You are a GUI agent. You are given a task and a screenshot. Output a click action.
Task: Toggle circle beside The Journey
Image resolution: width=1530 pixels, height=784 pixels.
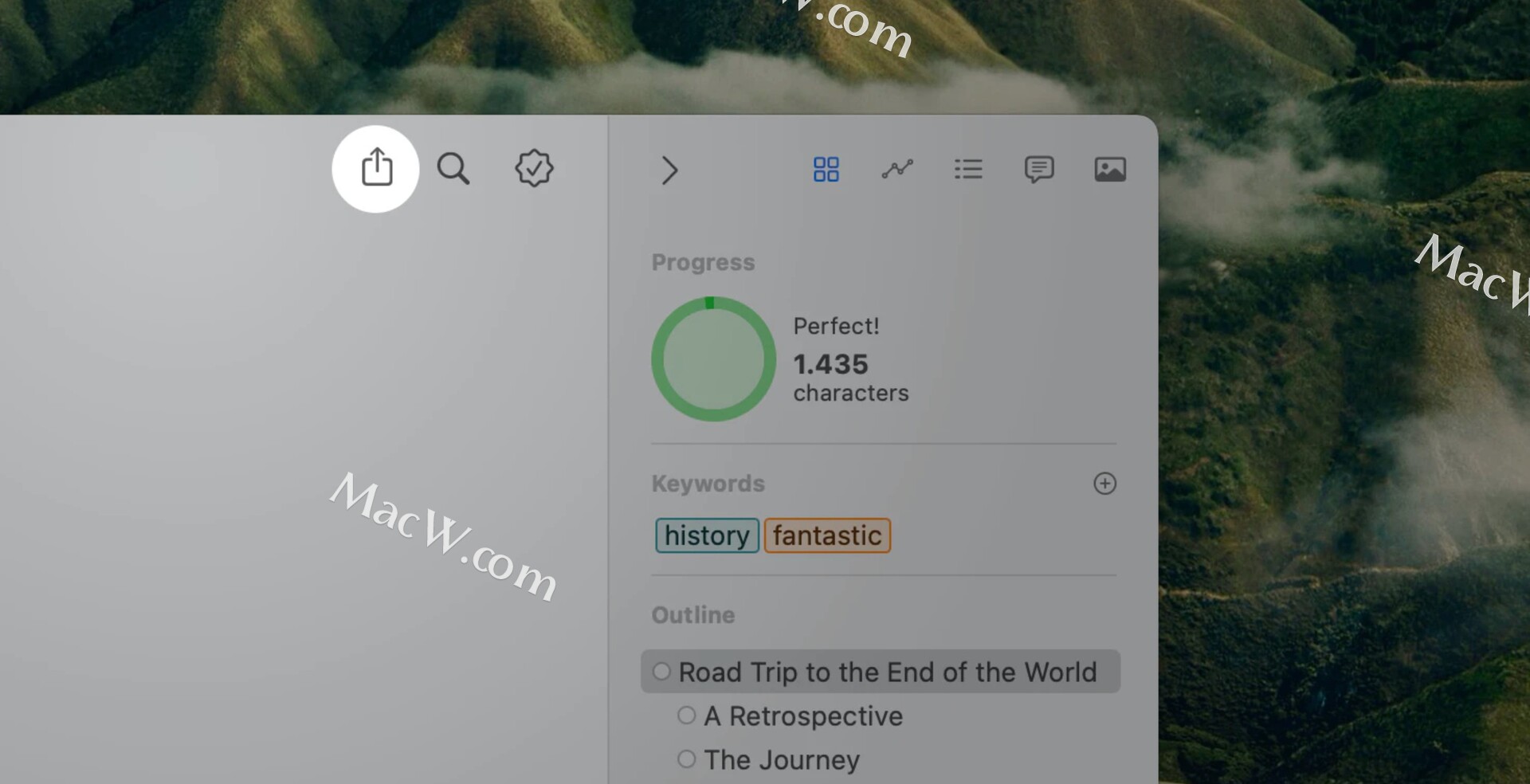pyautogui.click(x=686, y=759)
